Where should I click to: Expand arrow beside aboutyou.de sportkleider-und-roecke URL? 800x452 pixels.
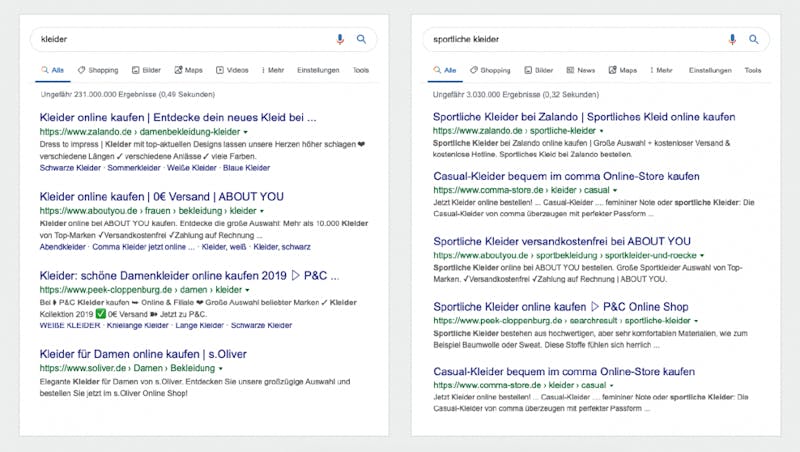pyautogui.click(x=702, y=256)
